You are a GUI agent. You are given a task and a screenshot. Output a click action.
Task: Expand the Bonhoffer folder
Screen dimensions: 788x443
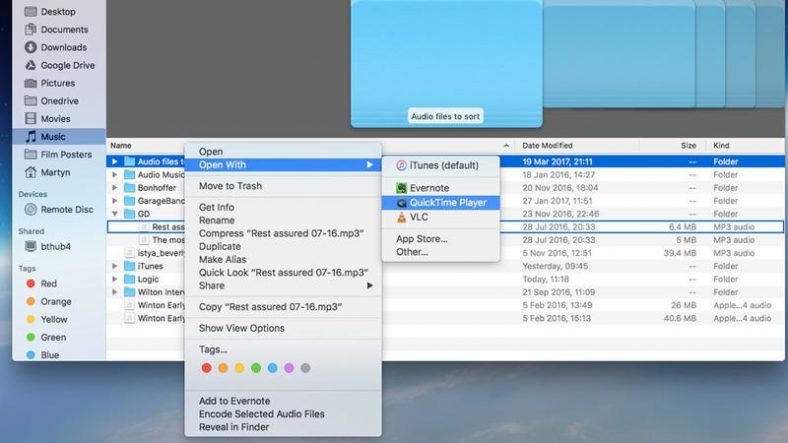click(115, 188)
